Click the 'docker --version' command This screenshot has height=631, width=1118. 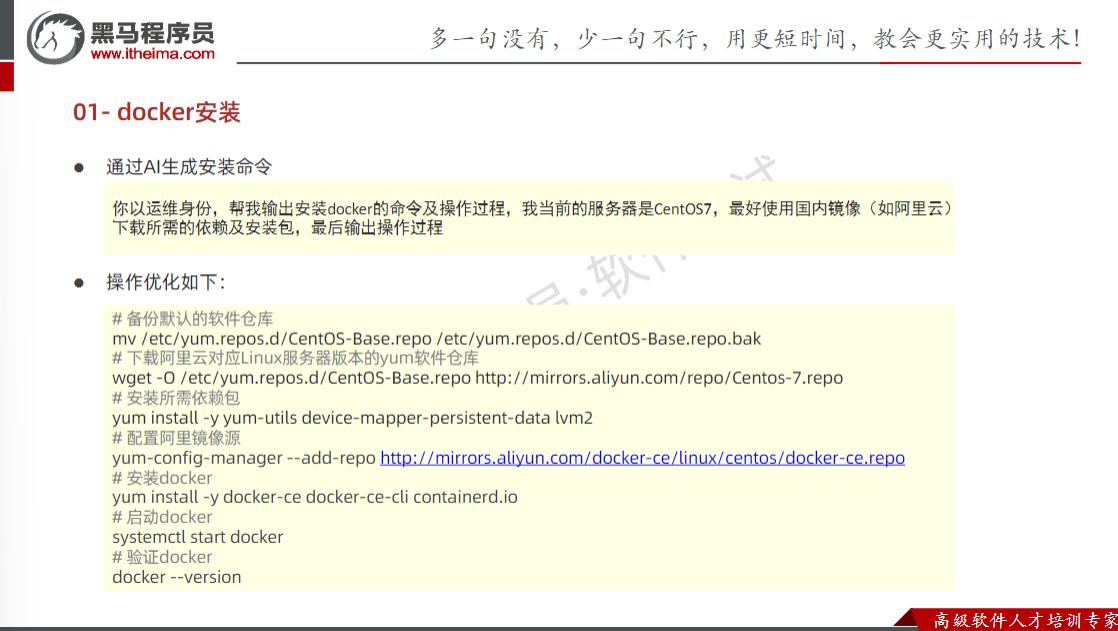[x=177, y=577]
